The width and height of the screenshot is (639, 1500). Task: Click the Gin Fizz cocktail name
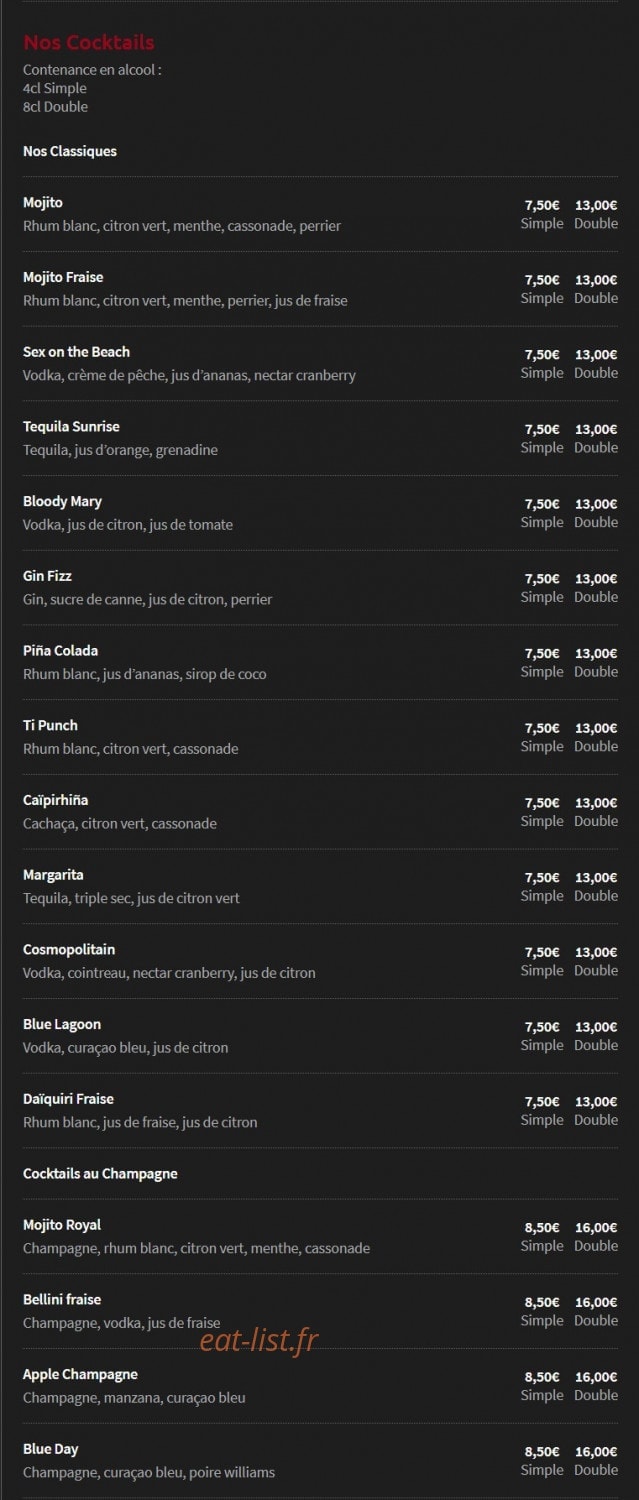tap(47, 576)
